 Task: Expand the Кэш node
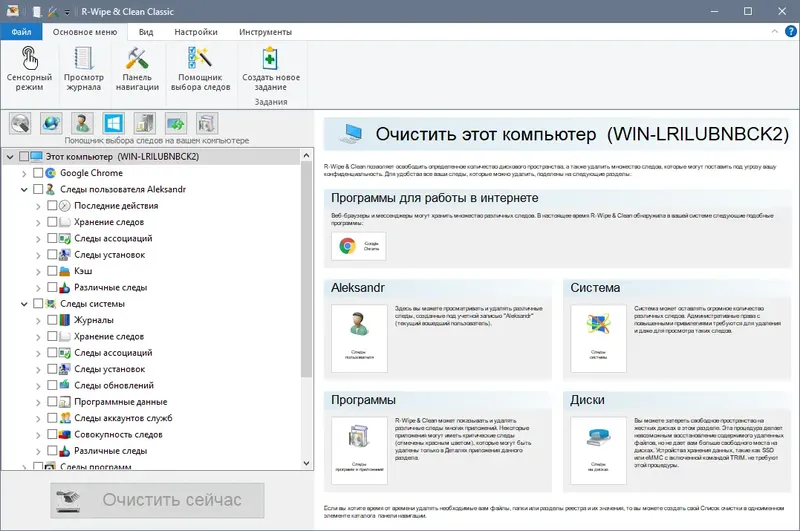(x=38, y=271)
